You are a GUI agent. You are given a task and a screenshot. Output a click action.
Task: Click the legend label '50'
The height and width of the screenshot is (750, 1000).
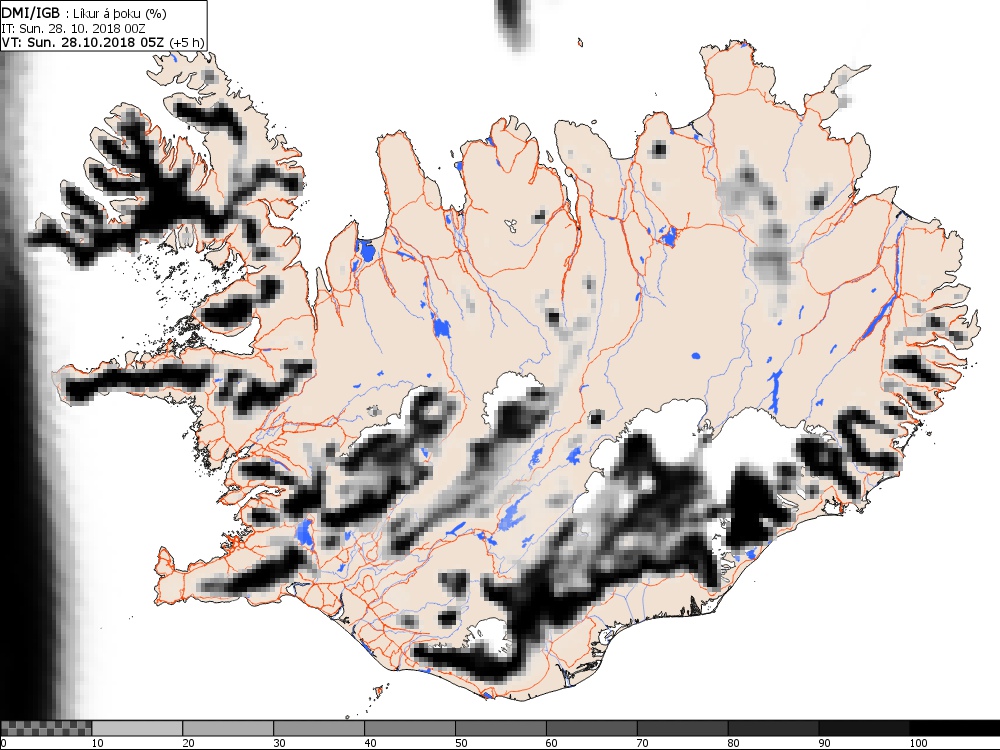(x=461, y=743)
